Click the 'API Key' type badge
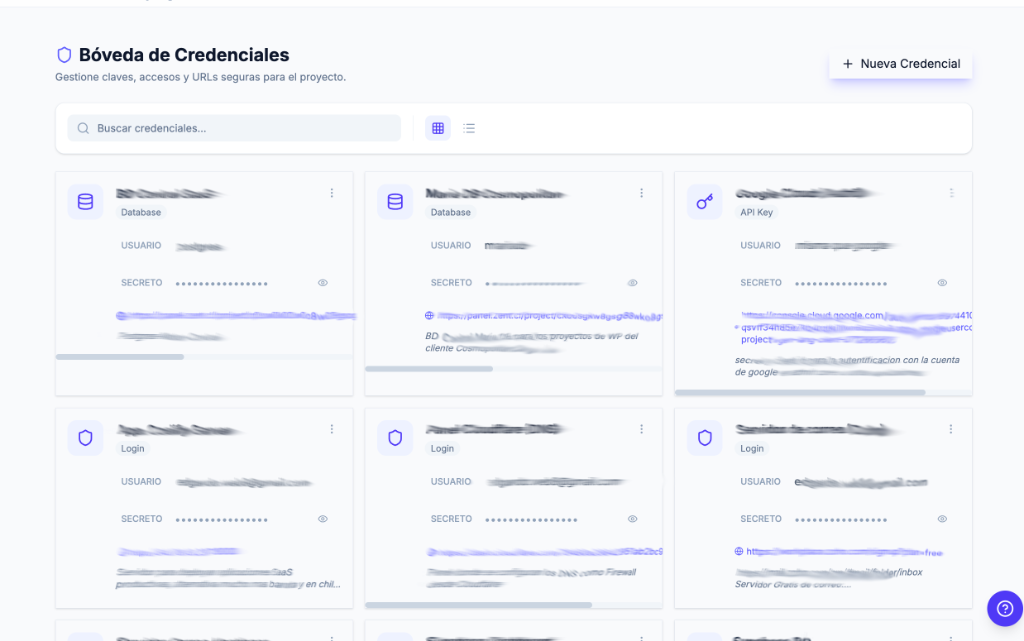This screenshot has width=1024, height=641. (756, 212)
